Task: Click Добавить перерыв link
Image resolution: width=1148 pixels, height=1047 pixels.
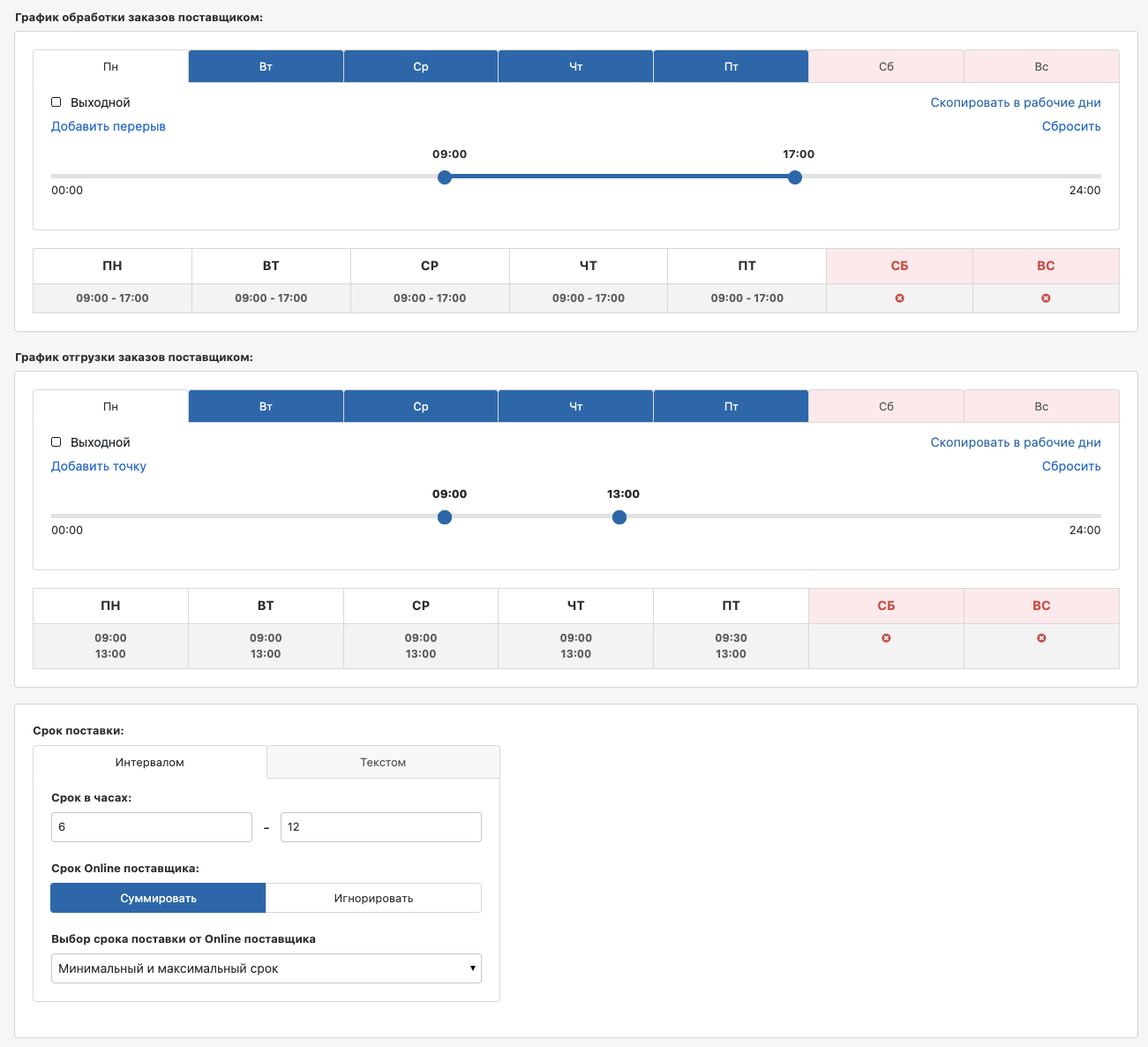Action: coord(109,126)
